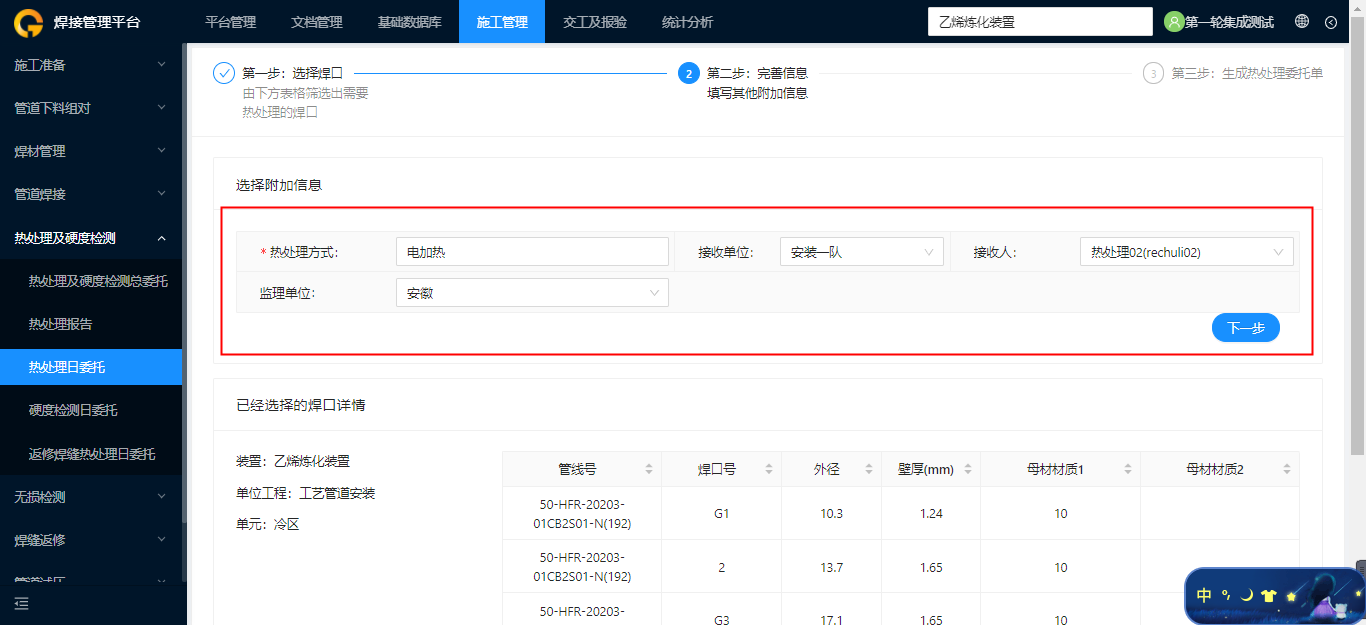
Task: Click wall thickness cell 1.24
Action: coord(931,513)
